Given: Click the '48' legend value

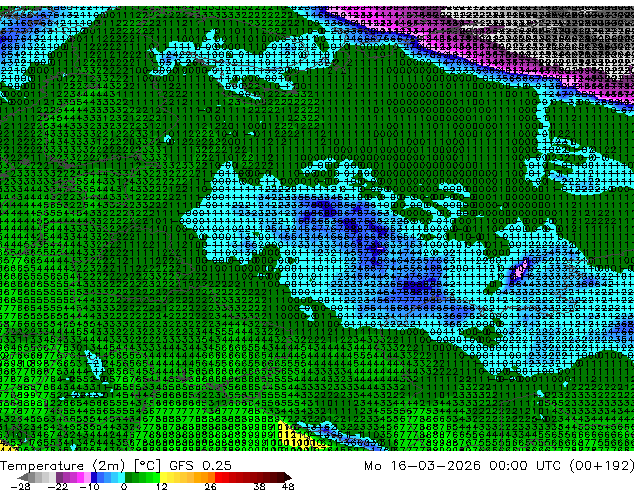Looking at the screenshot, I should point(288,486).
